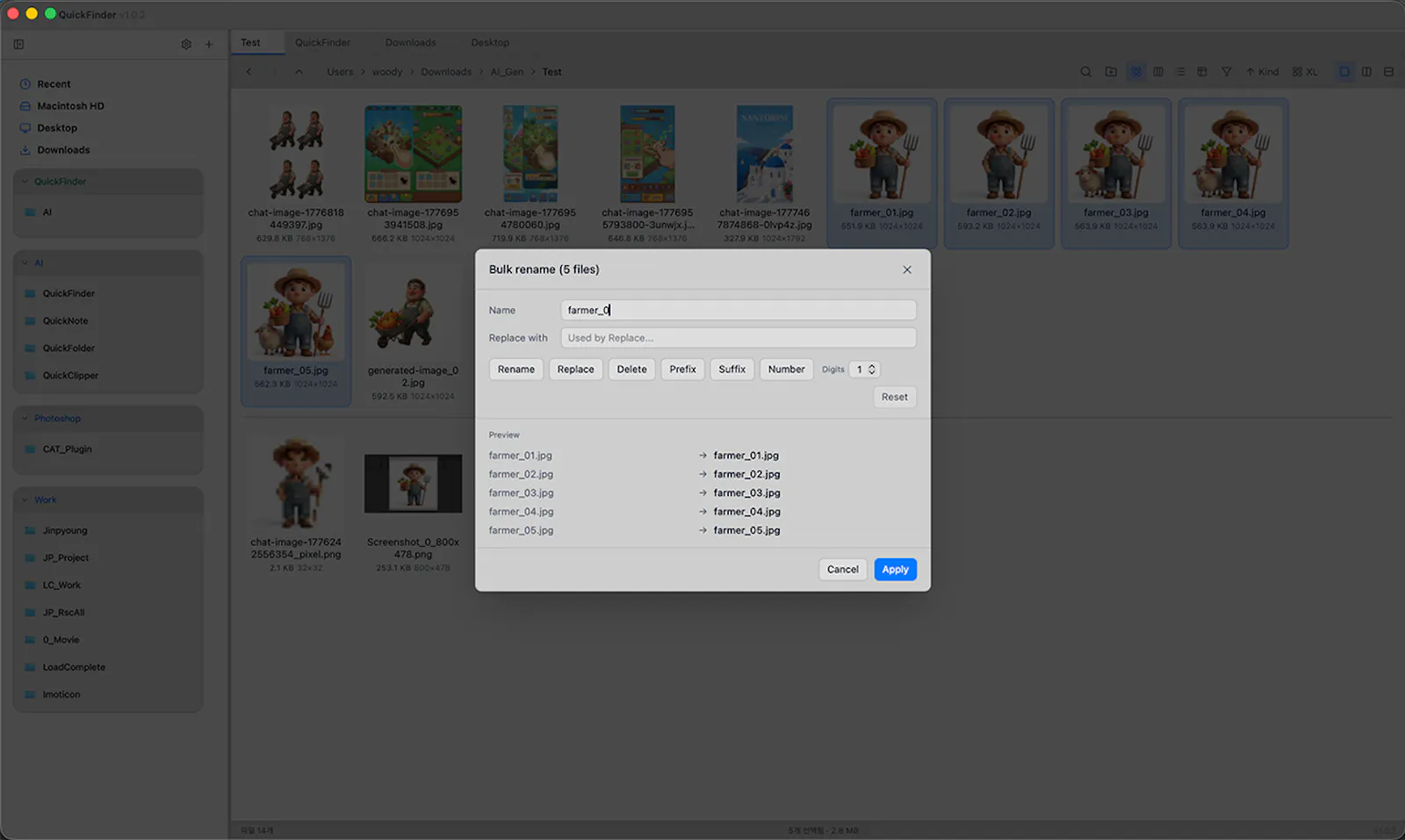Select vertical split pane layout
Screen dimensions: 1405x840
click(x=1366, y=72)
